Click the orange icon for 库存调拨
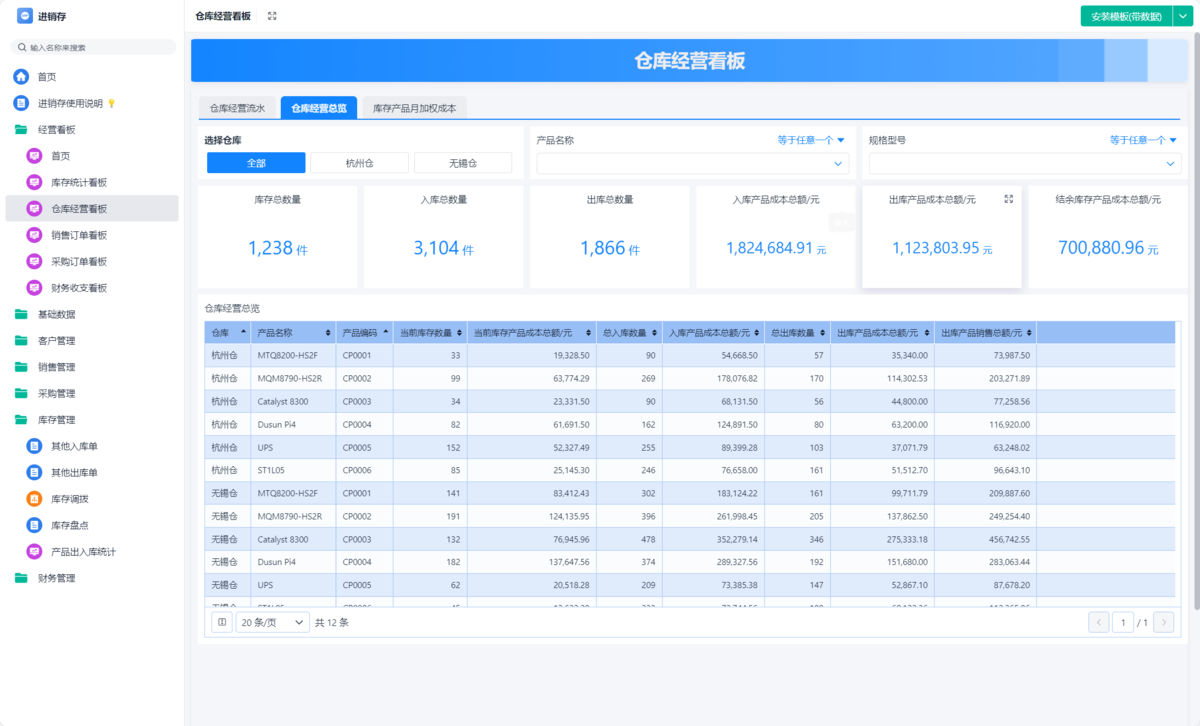 pyautogui.click(x=34, y=499)
